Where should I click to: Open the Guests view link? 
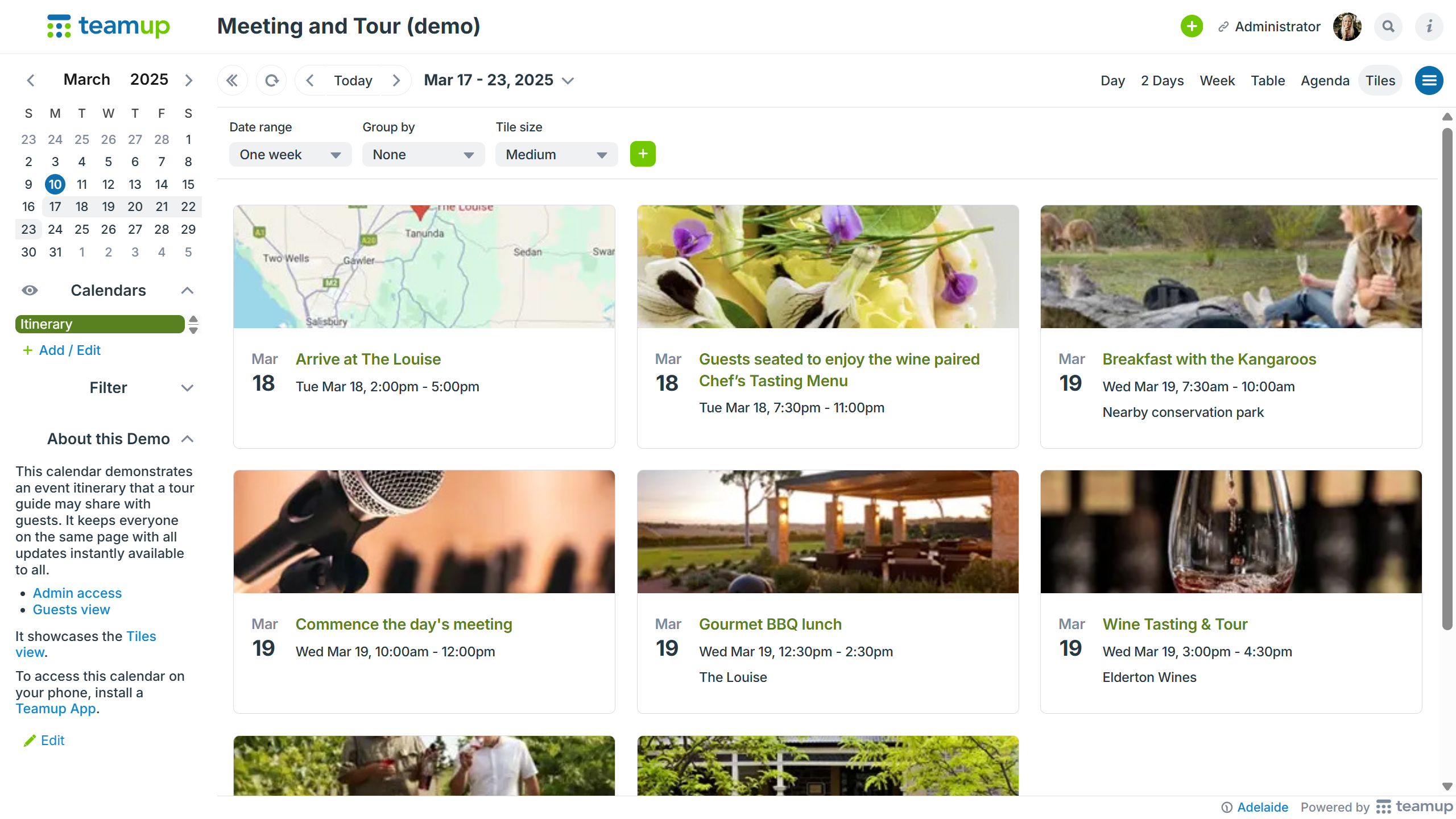(x=71, y=610)
